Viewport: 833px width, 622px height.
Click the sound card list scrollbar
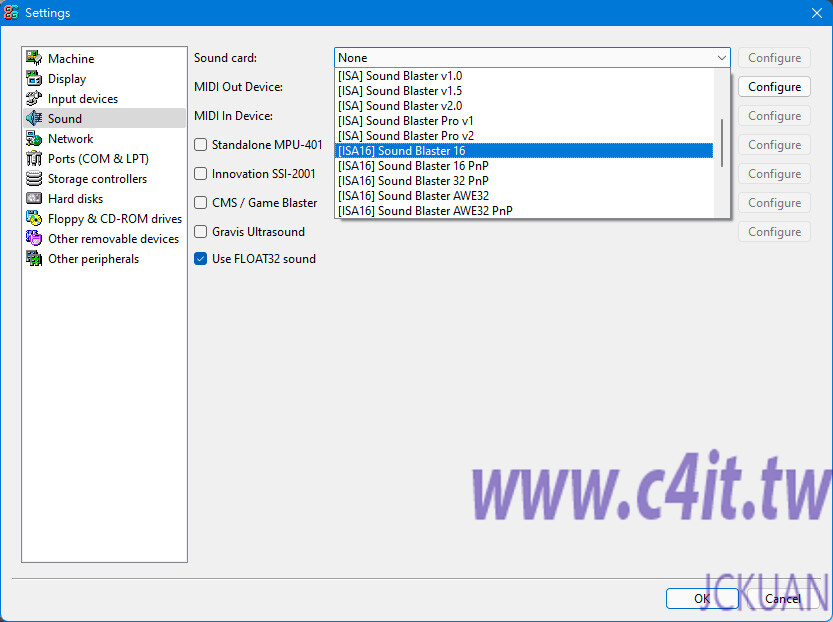click(x=721, y=143)
